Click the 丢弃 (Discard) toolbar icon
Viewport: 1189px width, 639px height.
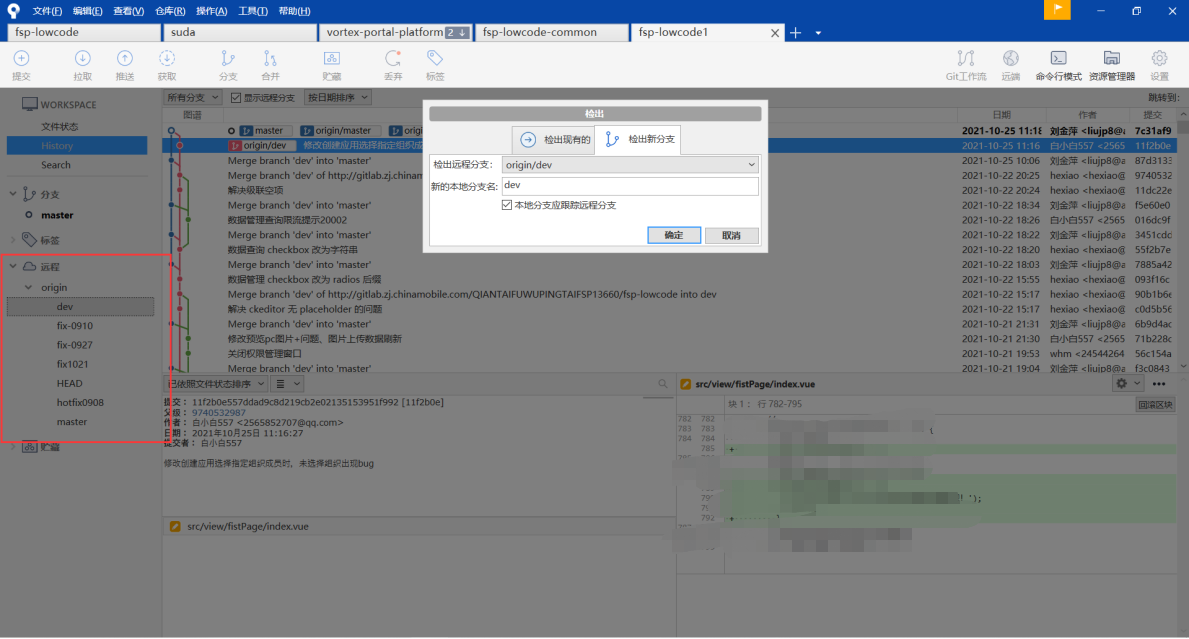pyautogui.click(x=393, y=58)
